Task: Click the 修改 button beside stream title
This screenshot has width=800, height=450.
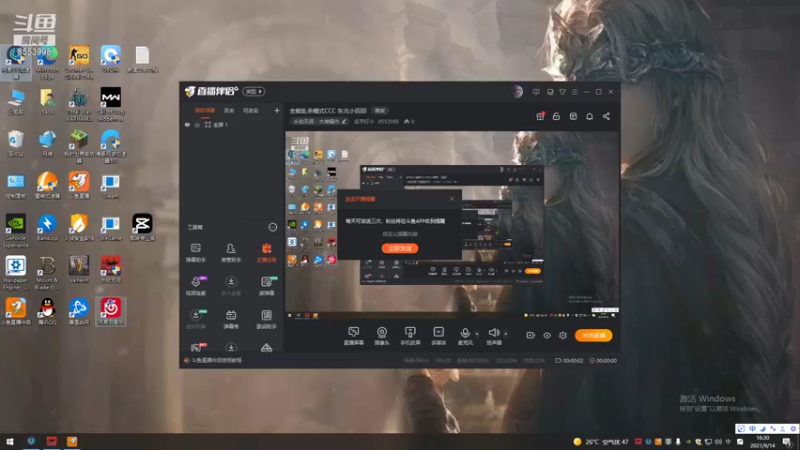Action: (x=380, y=110)
